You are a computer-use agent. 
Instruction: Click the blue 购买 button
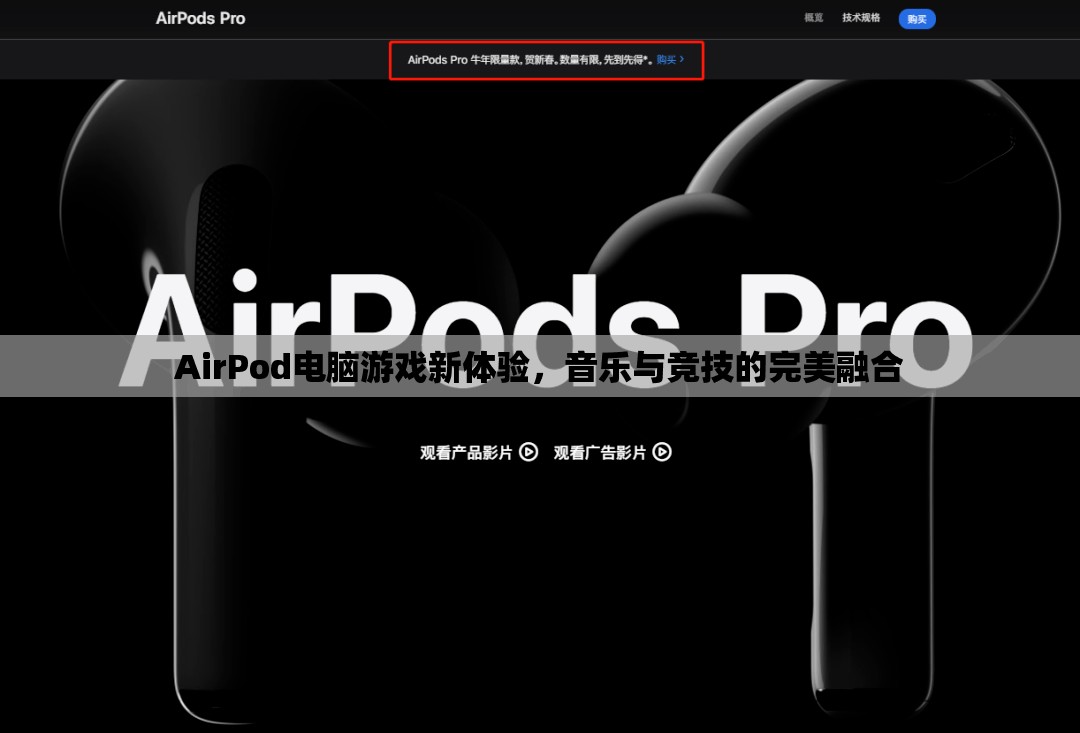(917, 19)
